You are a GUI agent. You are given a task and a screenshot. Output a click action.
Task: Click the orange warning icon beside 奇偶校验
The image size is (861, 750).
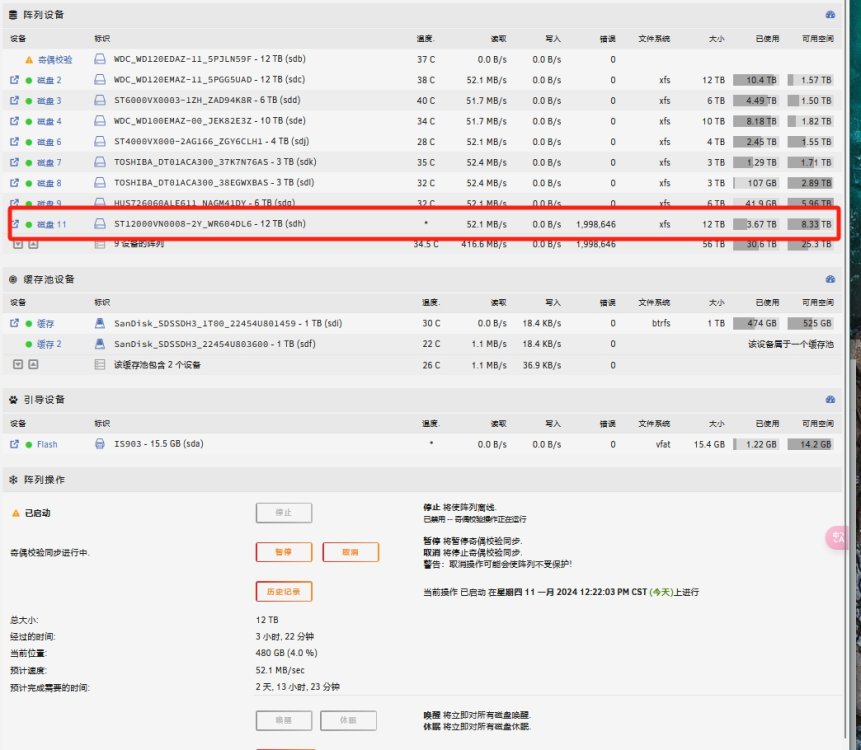29,59
